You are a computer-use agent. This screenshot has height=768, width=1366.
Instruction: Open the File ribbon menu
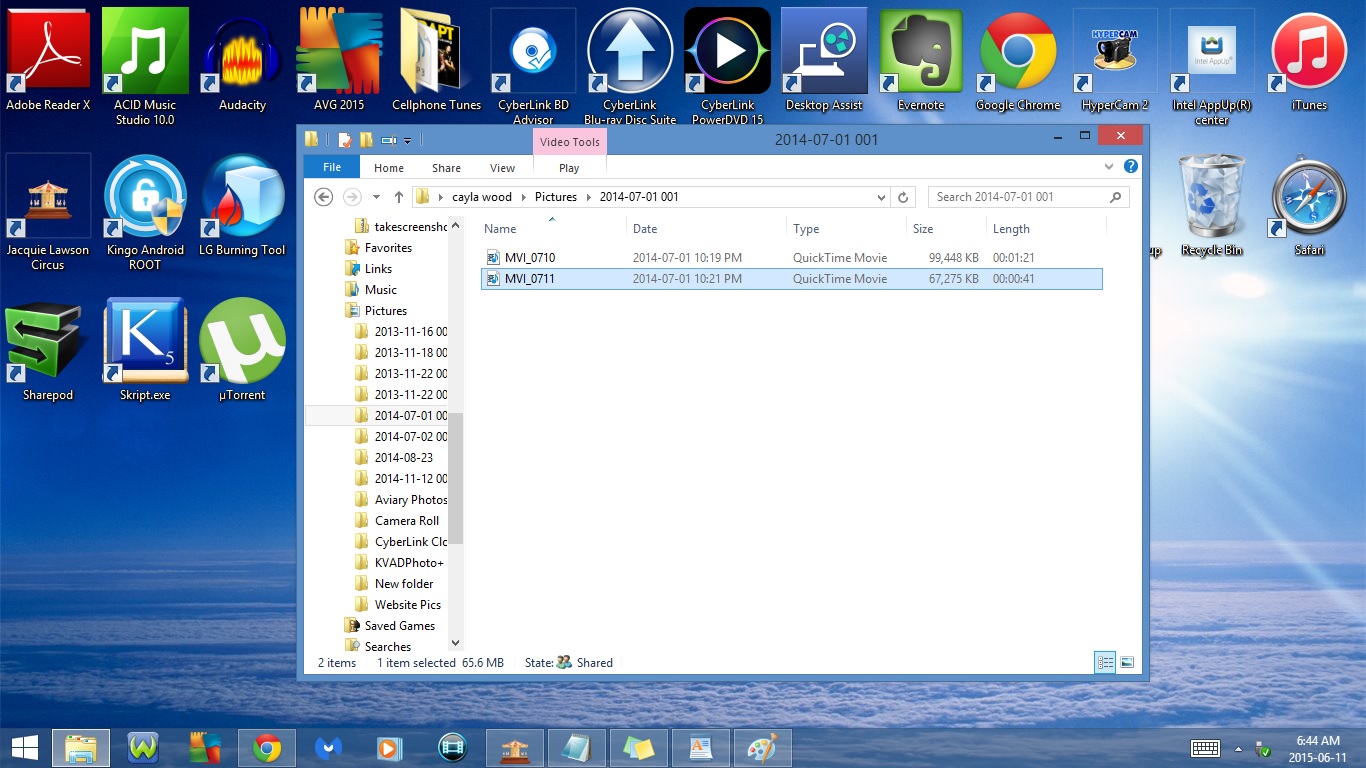(332, 168)
